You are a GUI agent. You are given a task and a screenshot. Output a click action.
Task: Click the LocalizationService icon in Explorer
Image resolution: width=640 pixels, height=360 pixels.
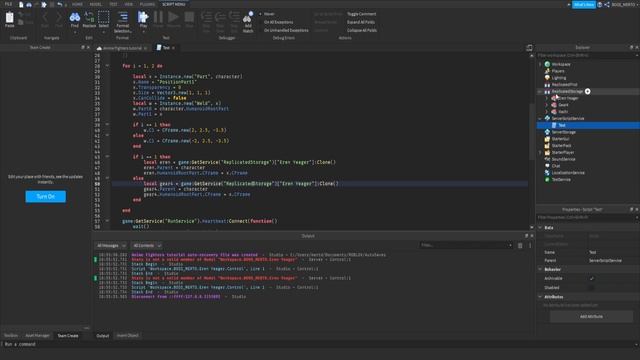(547, 173)
